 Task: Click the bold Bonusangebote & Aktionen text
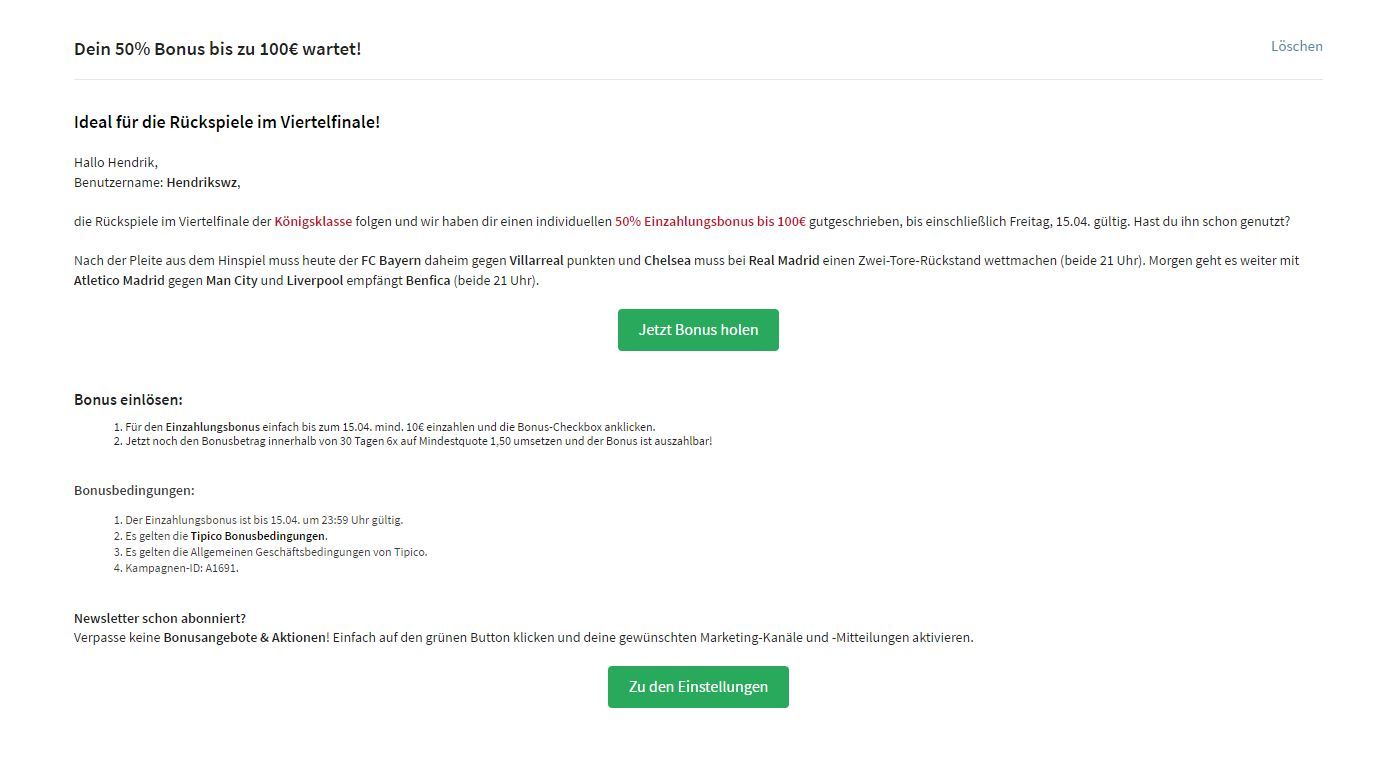pyautogui.click(x=245, y=638)
